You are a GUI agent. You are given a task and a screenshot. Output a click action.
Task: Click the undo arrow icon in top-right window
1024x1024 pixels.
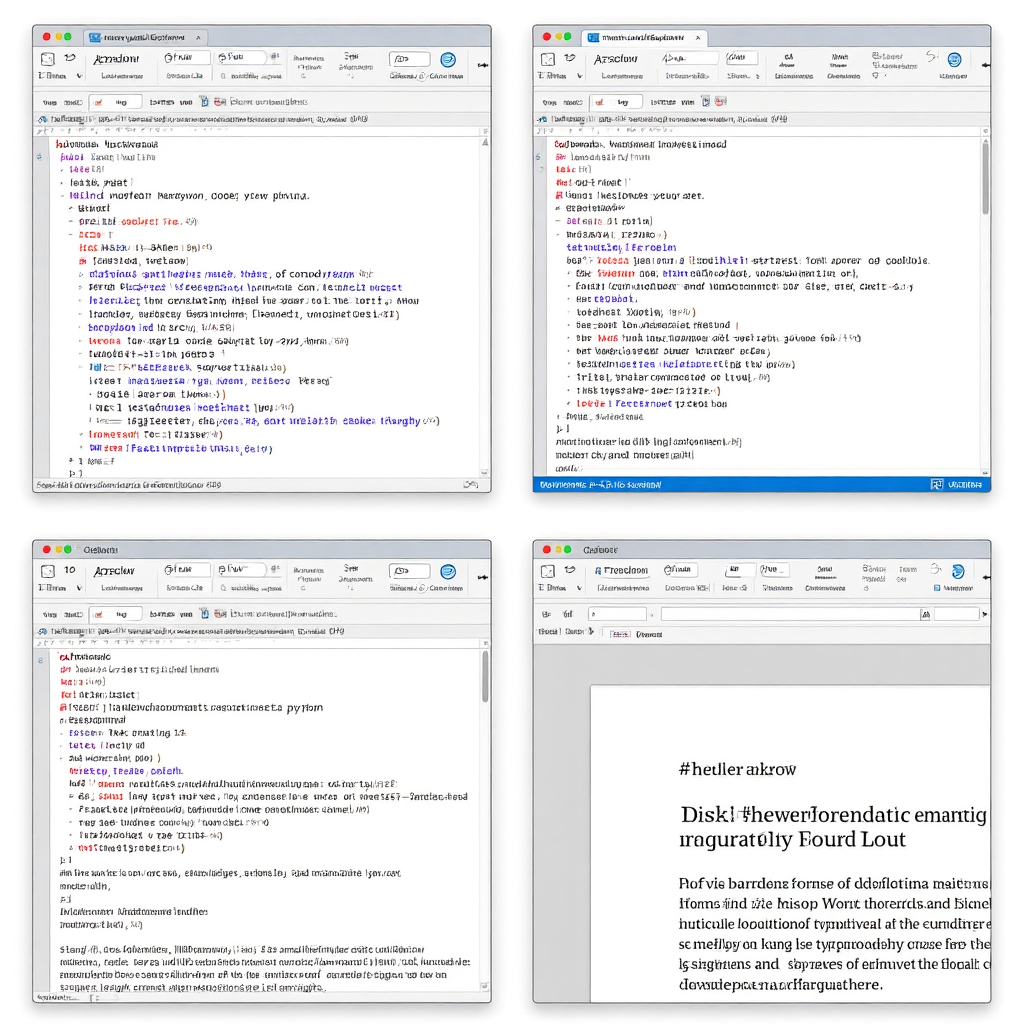tap(570, 58)
